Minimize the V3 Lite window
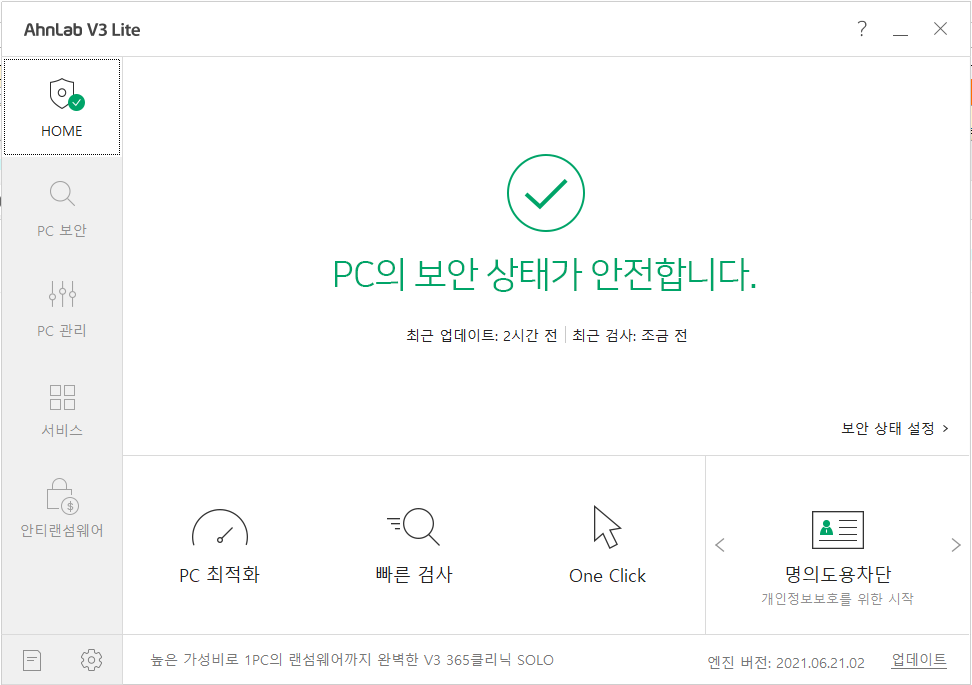Image resolution: width=972 pixels, height=685 pixels. (901, 29)
